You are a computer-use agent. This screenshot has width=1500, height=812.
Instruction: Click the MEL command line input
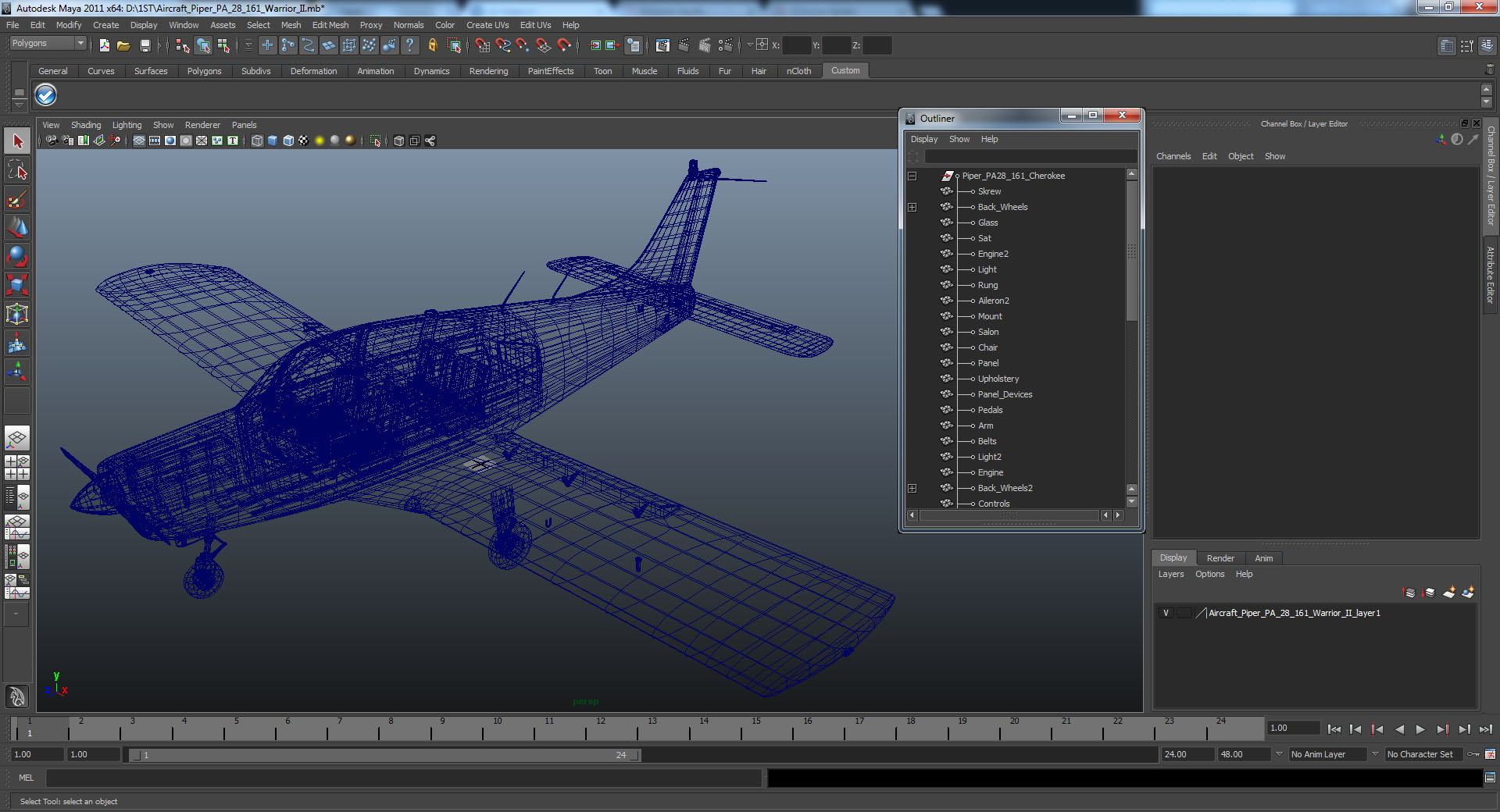(403, 778)
